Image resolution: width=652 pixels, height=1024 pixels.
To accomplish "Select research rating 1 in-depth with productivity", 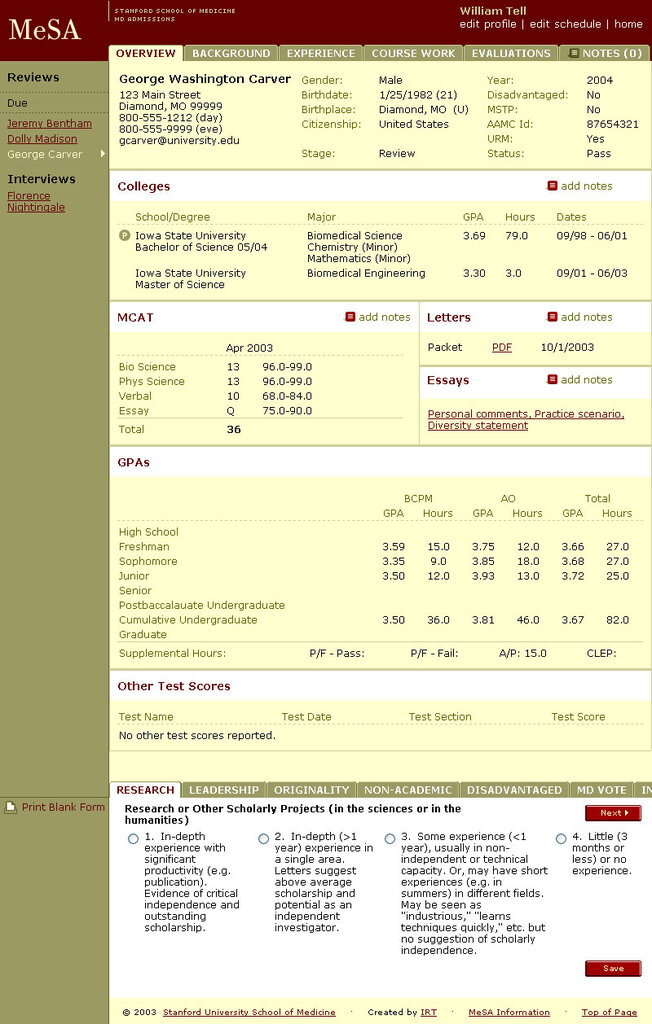I will tap(133, 839).
